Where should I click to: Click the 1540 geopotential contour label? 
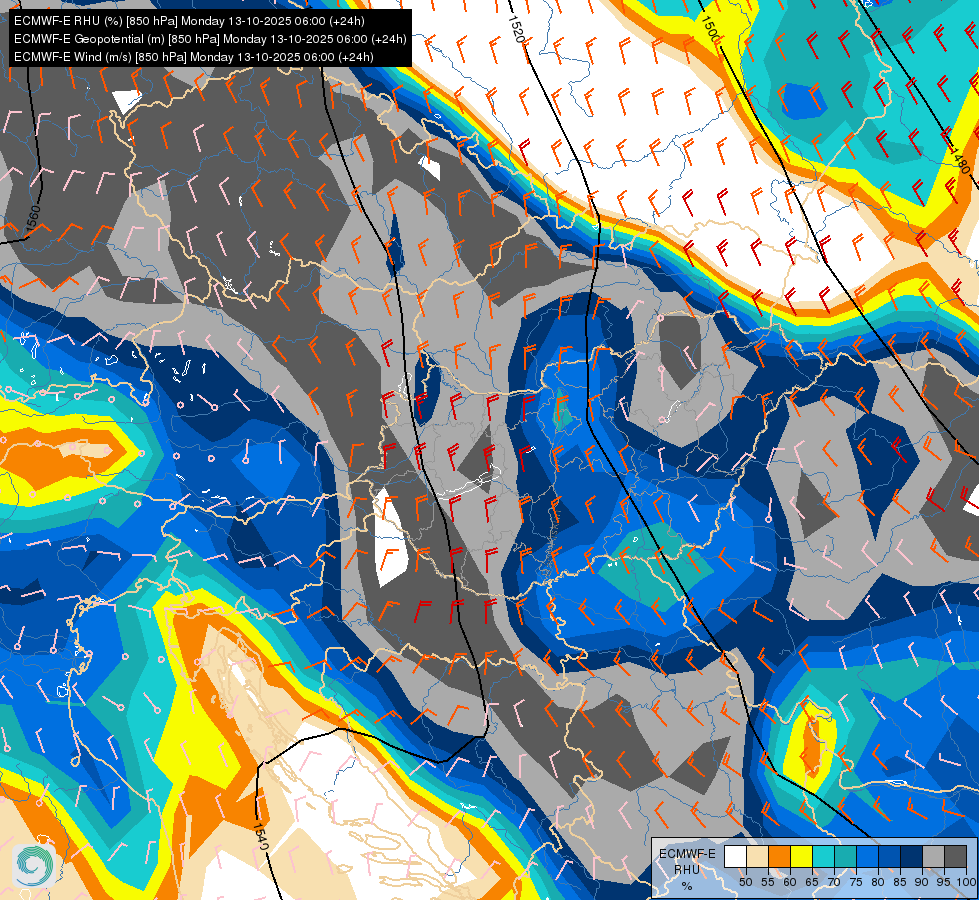pos(261,837)
